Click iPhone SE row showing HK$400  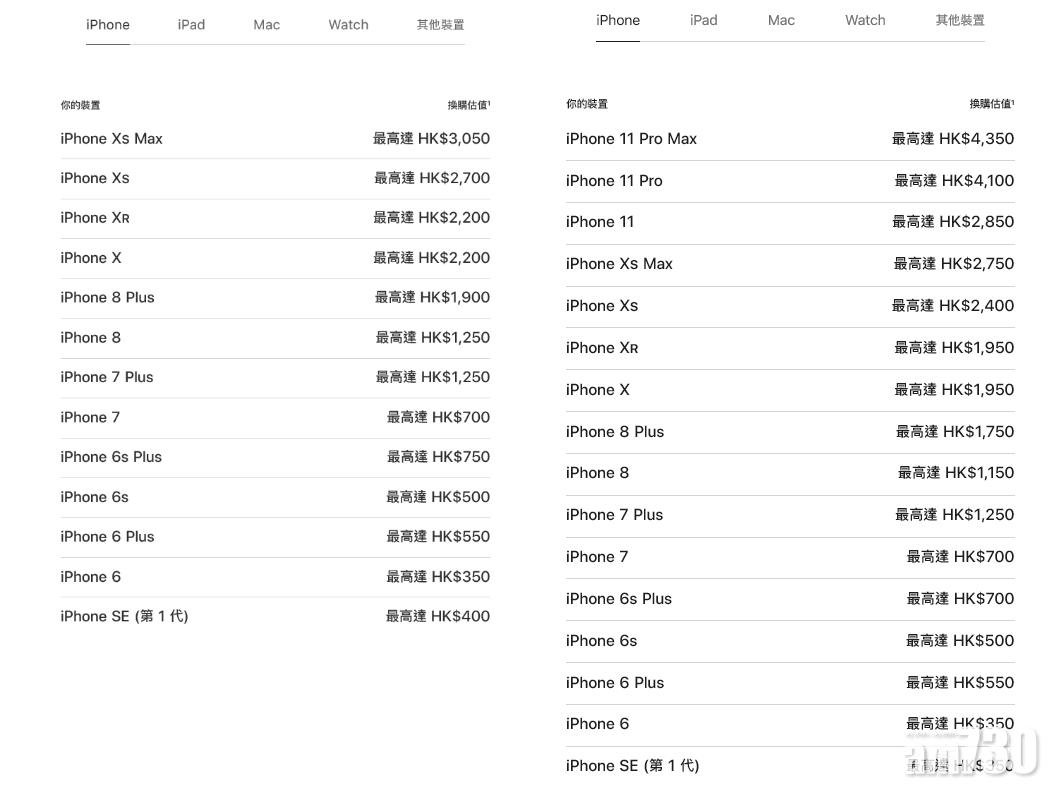(124, 616)
